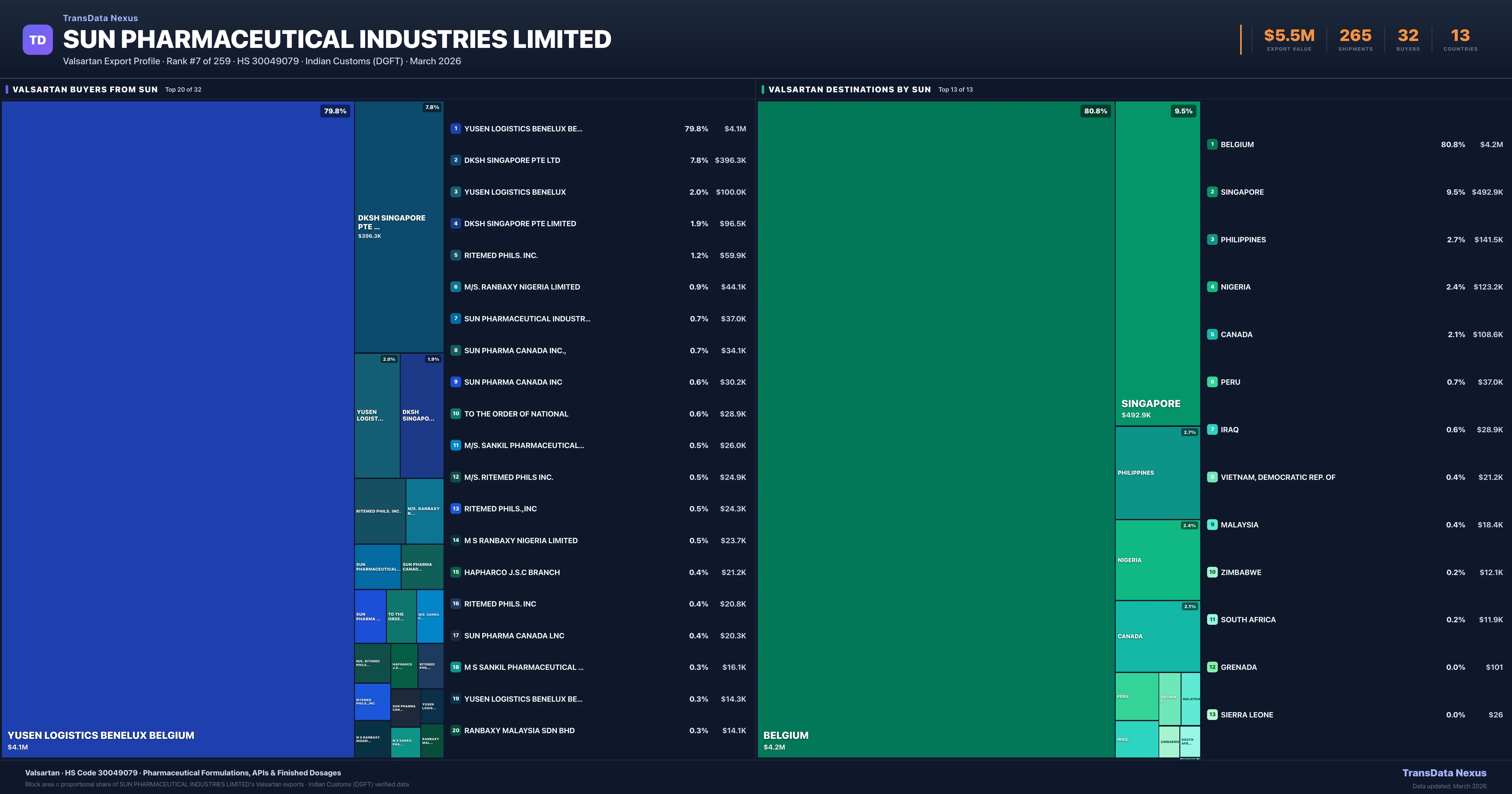Click the purple TD logo icon
Image resolution: width=1512 pixels, height=794 pixels.
[37, 40]
